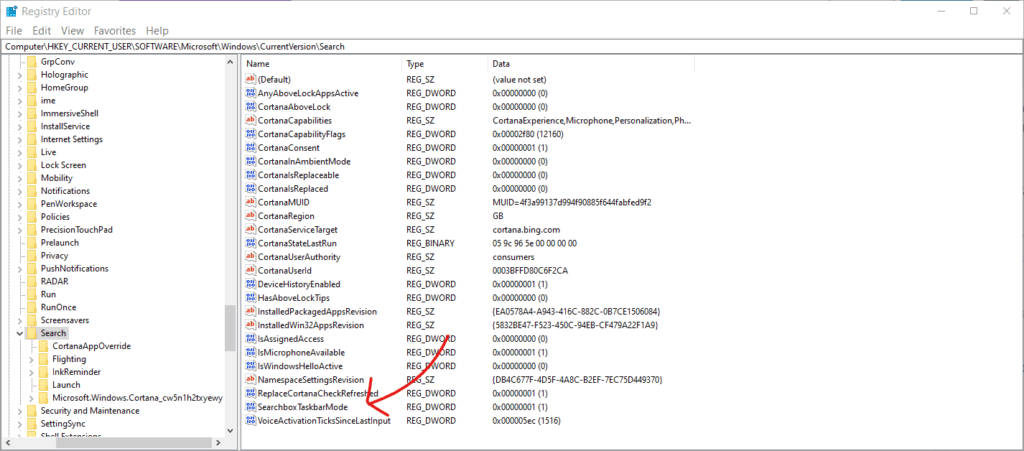Collapse the Search tree node

point(20,333)
